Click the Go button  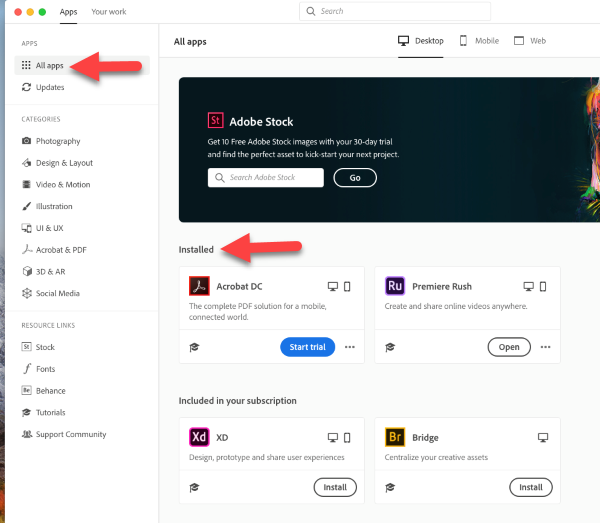click(355, 178)
